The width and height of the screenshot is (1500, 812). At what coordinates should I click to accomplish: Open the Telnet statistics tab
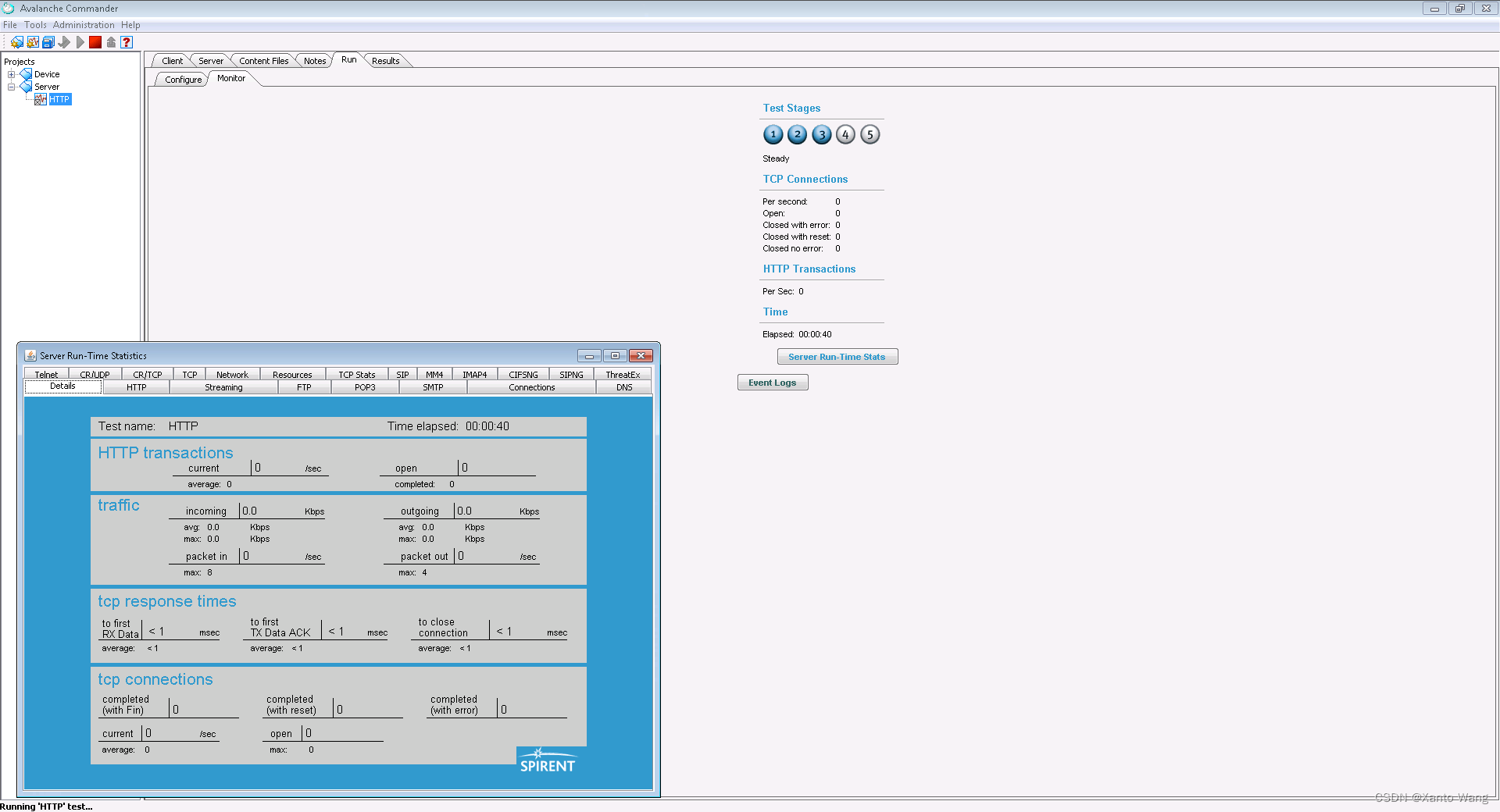tap(46, 375)
